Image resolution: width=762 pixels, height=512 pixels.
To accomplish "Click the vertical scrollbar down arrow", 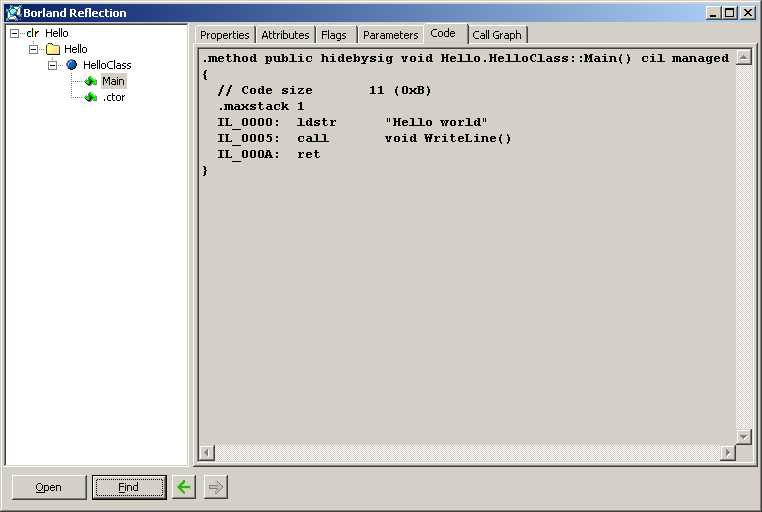I will [x=743, y=437].
